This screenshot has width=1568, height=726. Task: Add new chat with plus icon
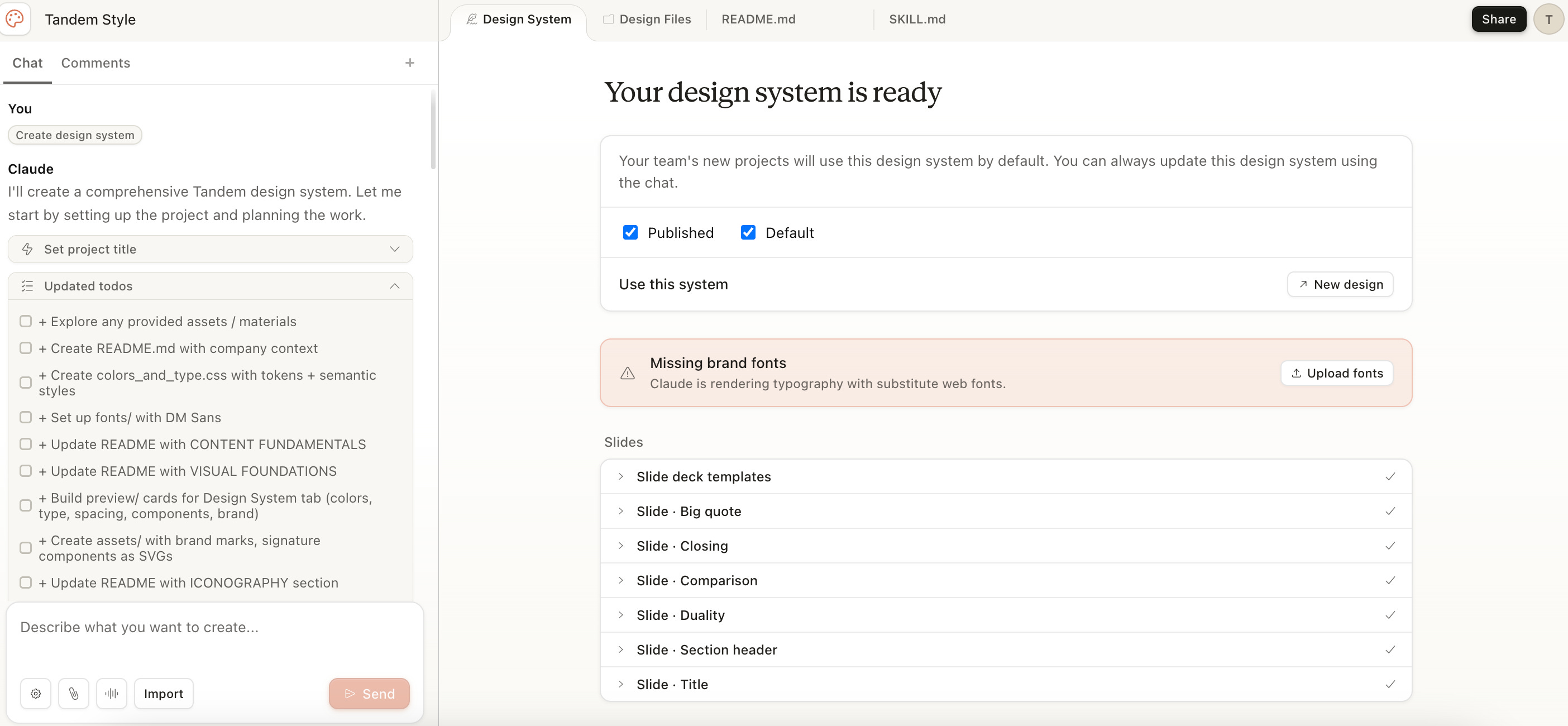[x=410, y=63]
